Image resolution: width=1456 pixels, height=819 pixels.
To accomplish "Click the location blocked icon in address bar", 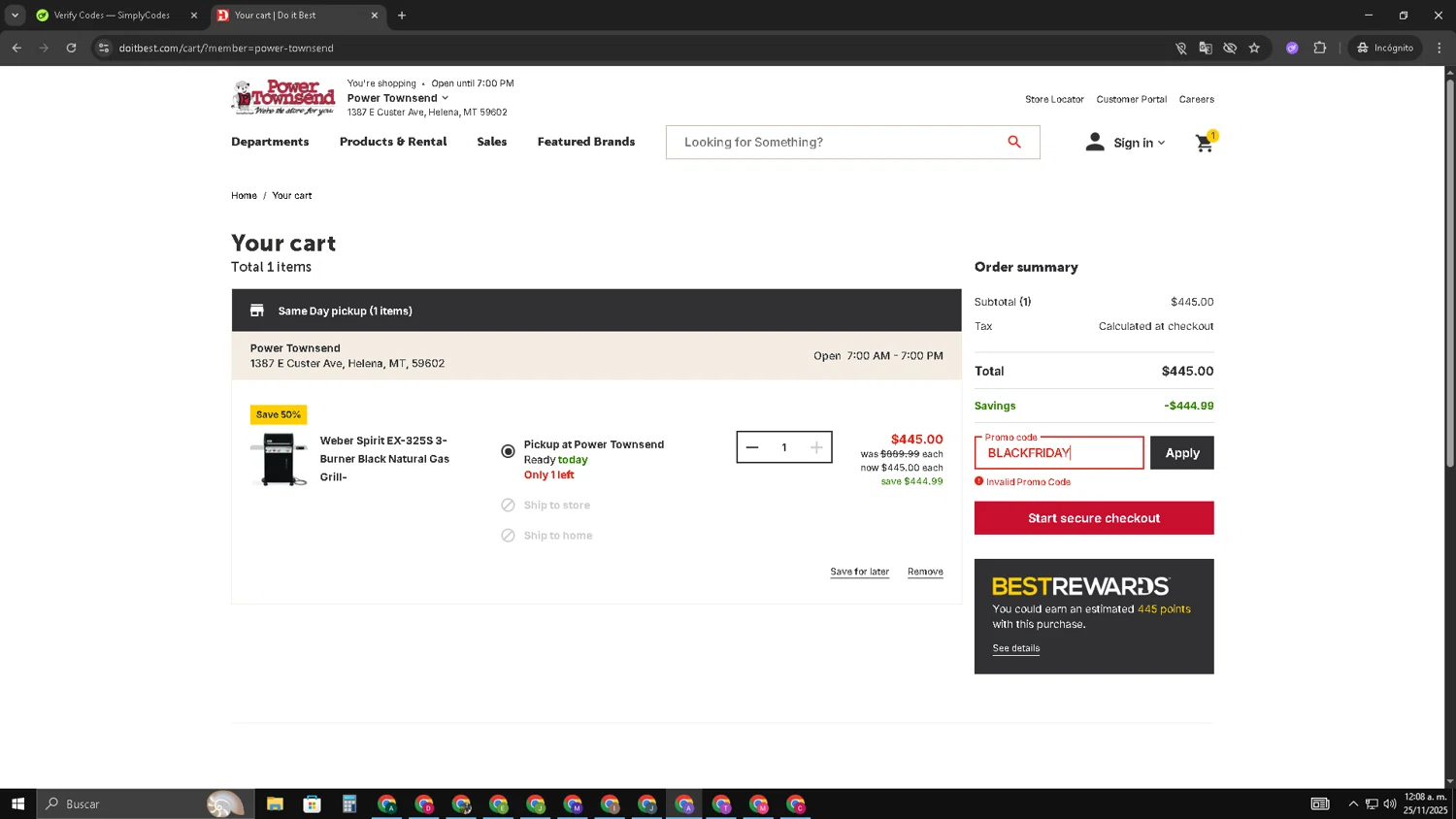I will [1181, 48].
